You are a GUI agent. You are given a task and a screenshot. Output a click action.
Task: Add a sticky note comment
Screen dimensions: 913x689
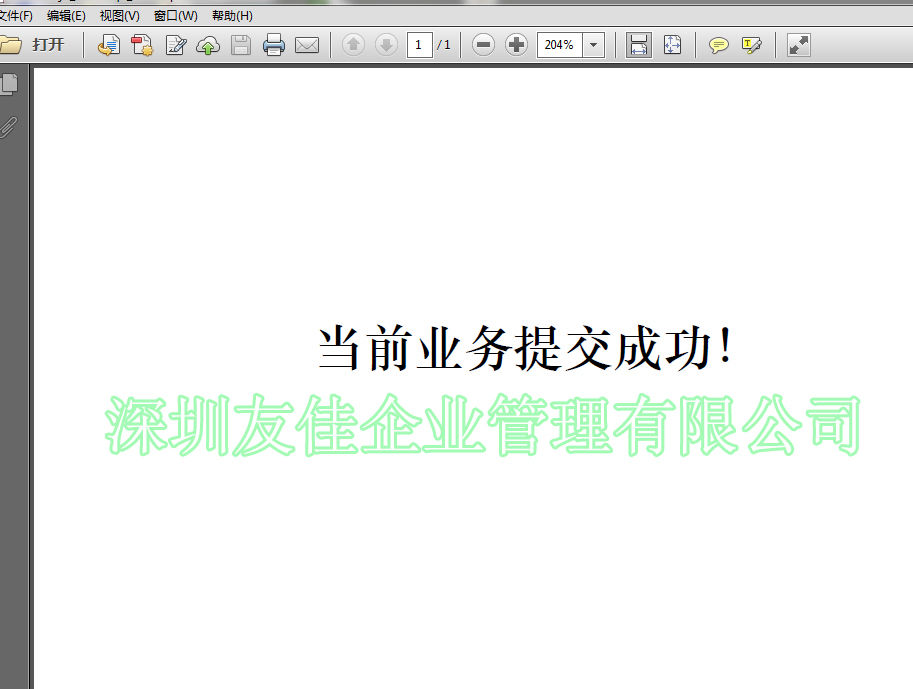coord(719,44)
